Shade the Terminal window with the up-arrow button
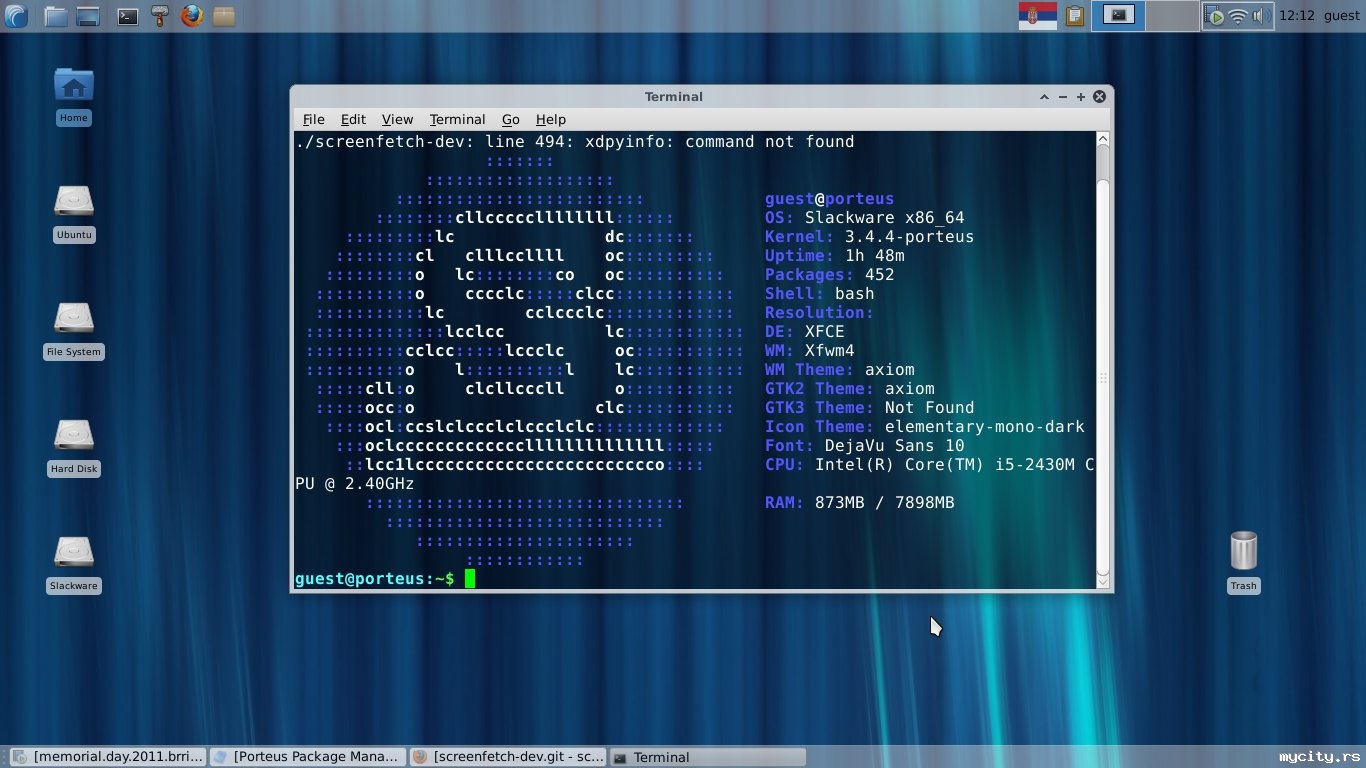The height and width of the screenshot is (768, 1366). pos(1044,97)
